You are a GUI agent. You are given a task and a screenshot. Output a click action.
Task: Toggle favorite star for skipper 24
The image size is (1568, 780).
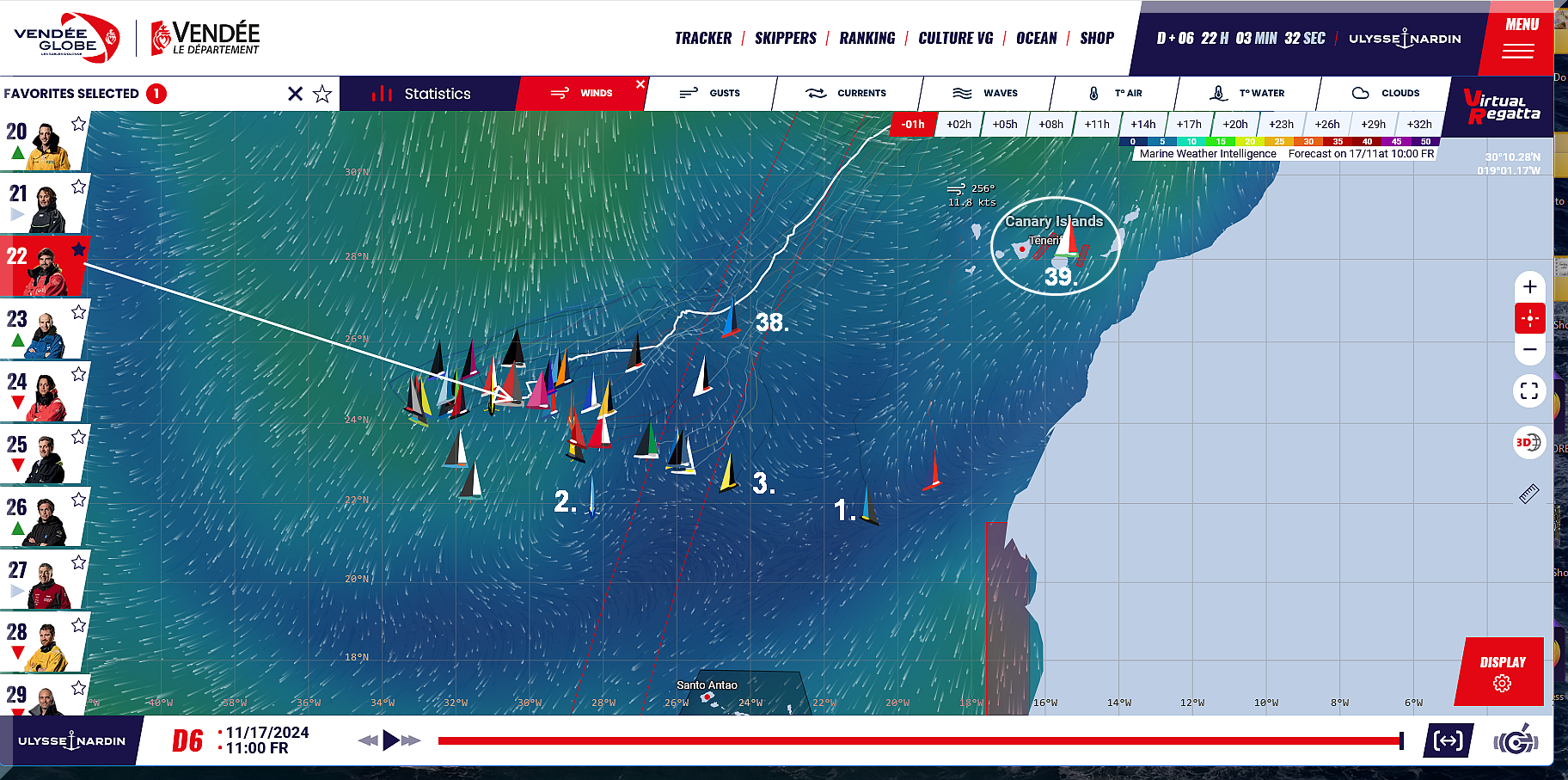click(x=78, y=374)
